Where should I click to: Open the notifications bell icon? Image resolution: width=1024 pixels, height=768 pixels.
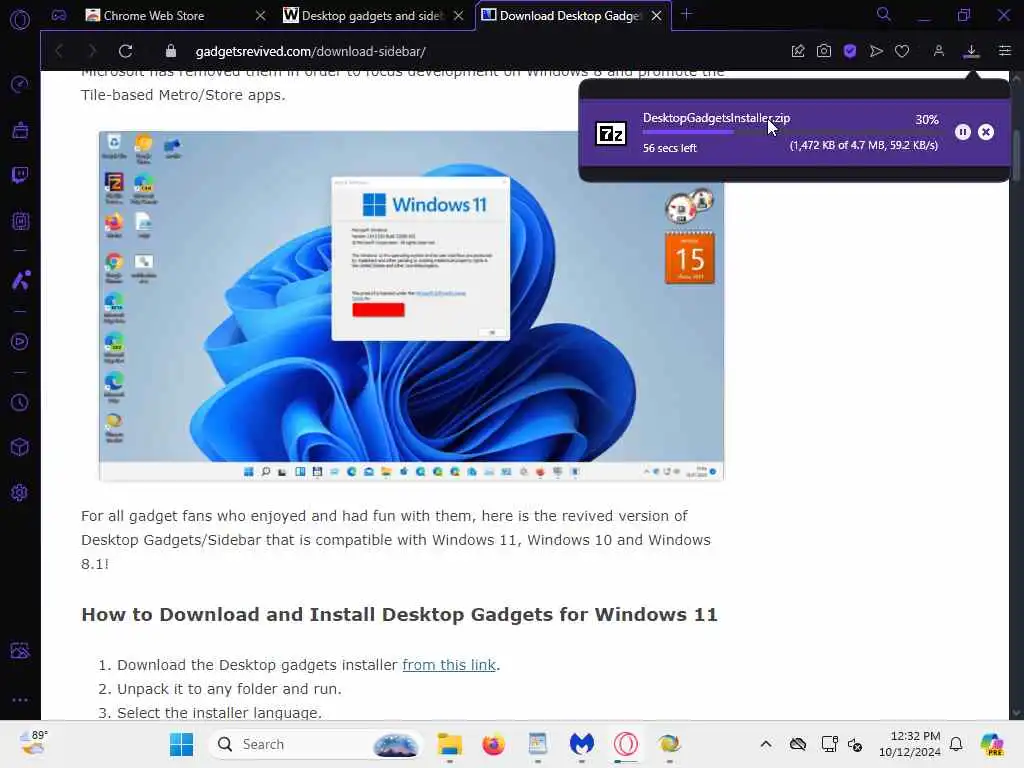click(955, 744)
